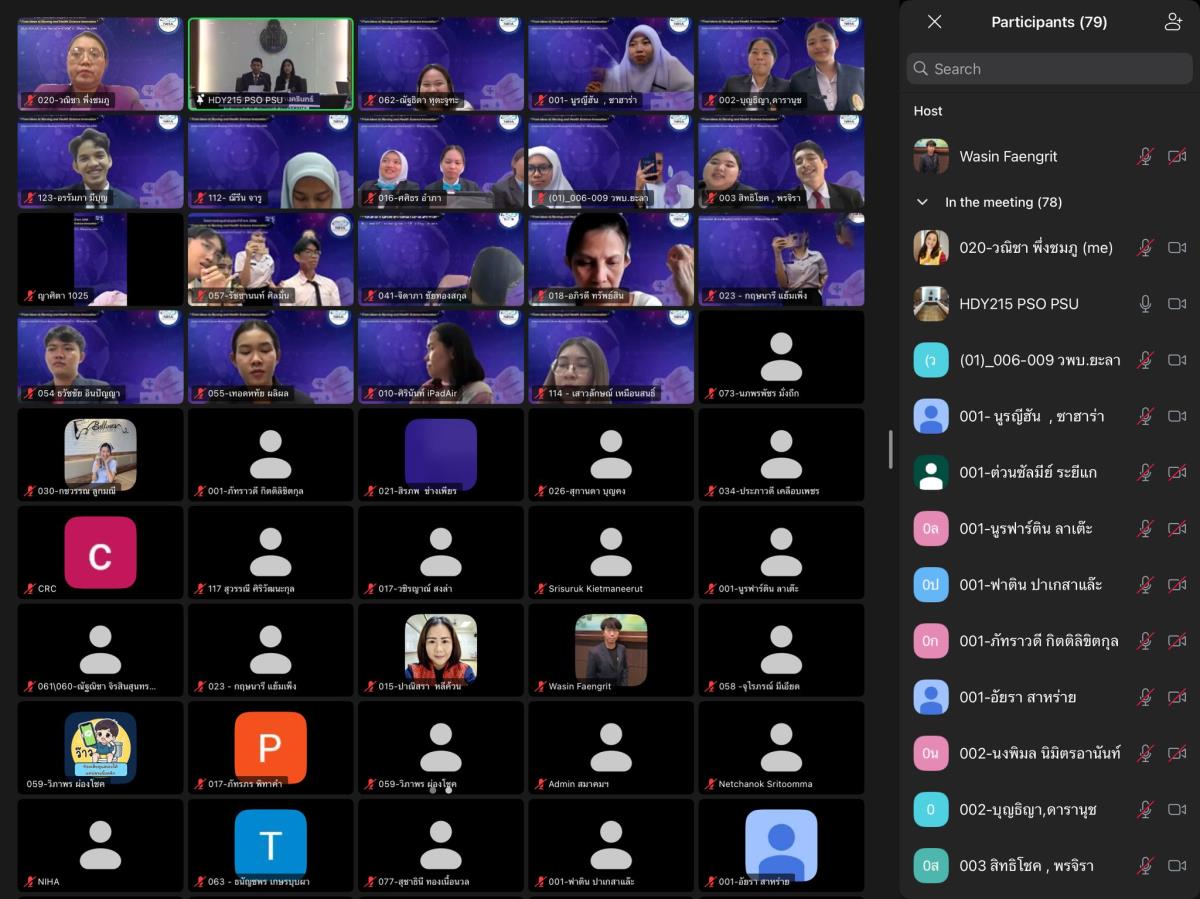Click video-off icon for 001-นูรฟาร์ติน ลาเต๊ะ row

(x=1177, y=528)
